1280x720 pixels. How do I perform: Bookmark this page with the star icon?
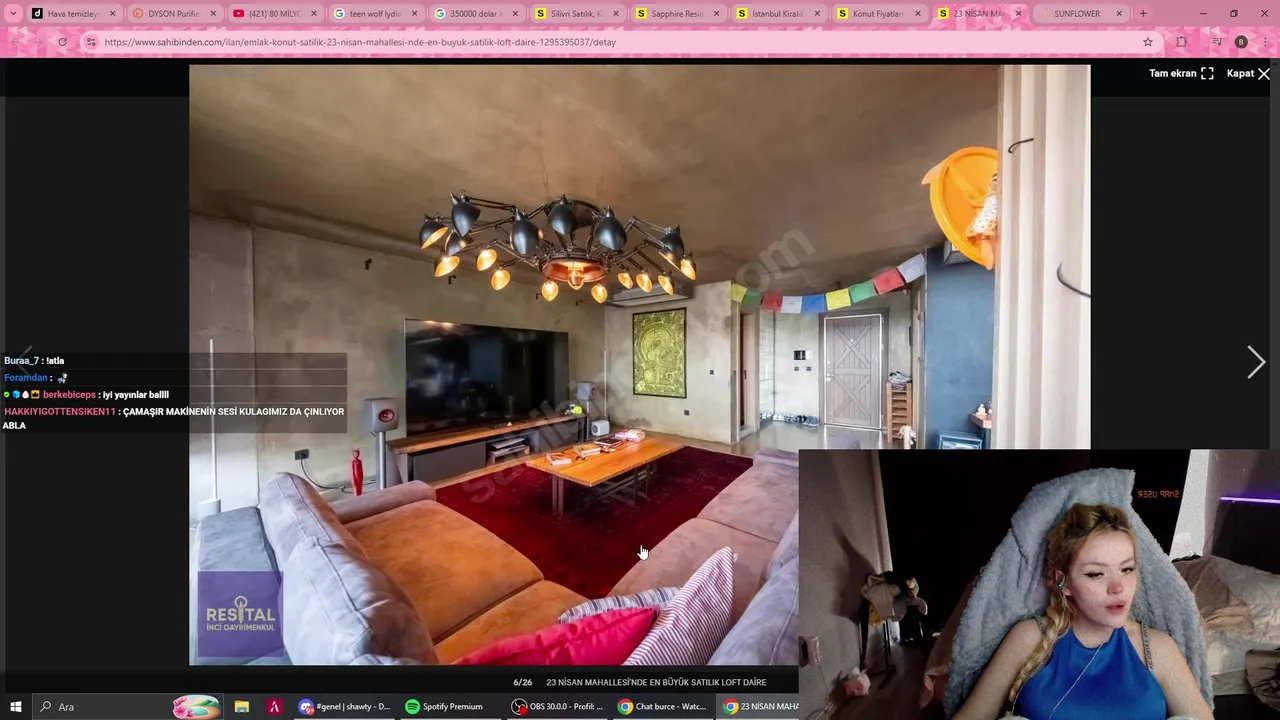[1148, 42]
